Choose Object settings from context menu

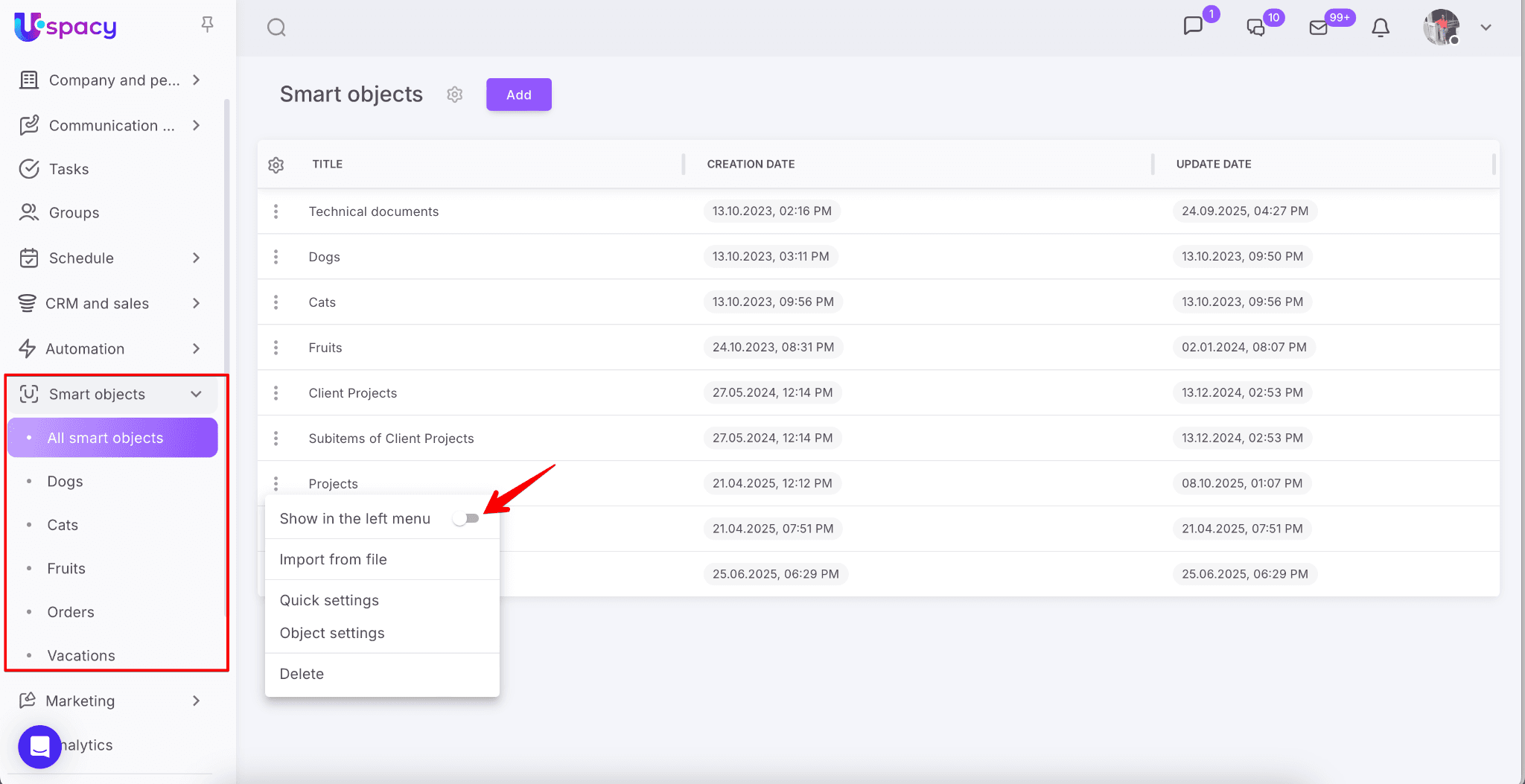coord(332,634)
